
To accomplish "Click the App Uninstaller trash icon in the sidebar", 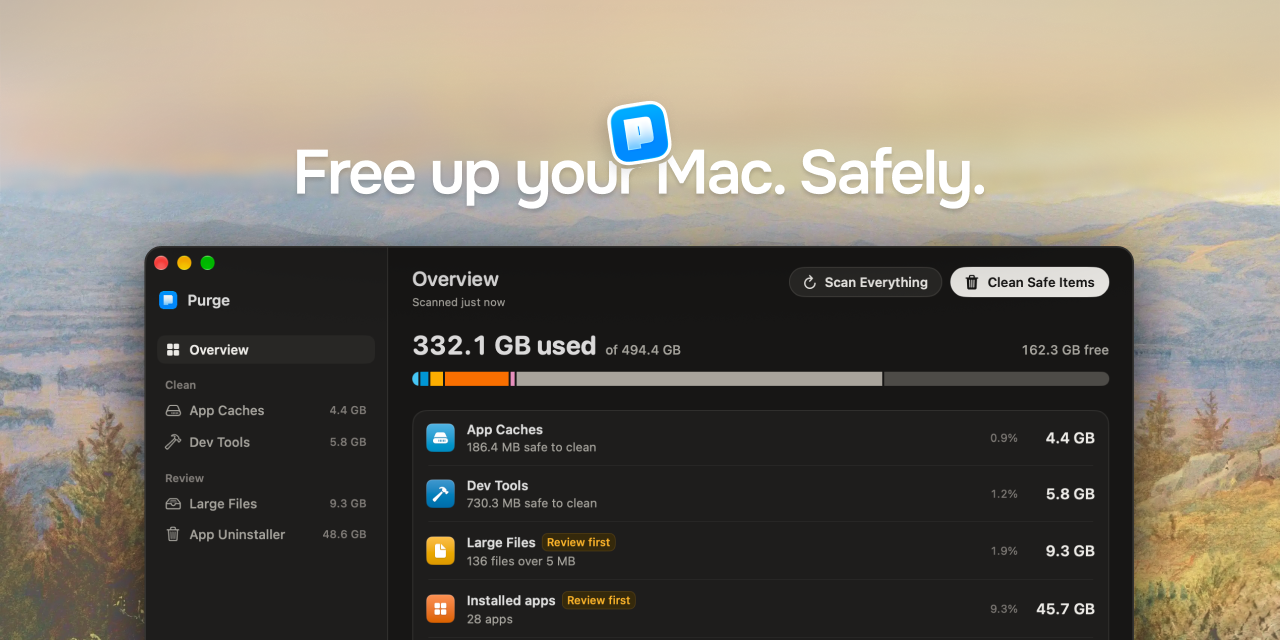I will point(173,535).
